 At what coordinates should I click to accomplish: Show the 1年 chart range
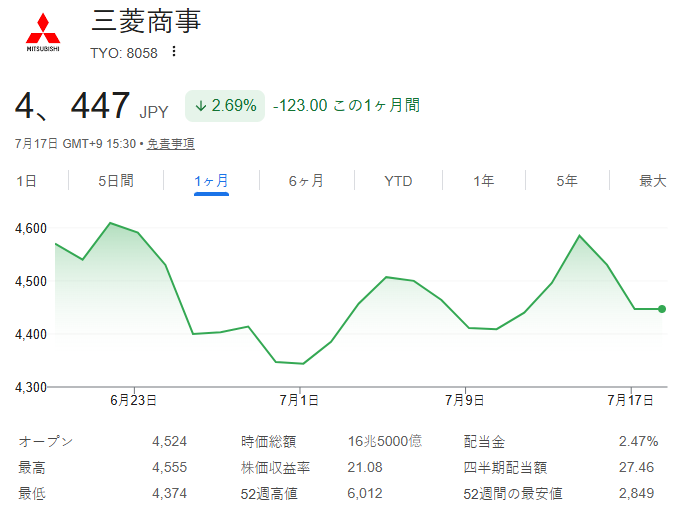click(484, 181)
